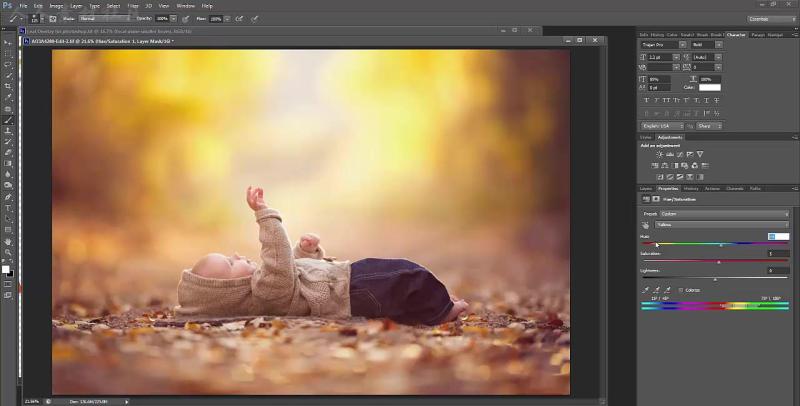Viewport: 800px width, 406px height.
Task: Toggle All Caps in Character panel
Action: pyautogui.click(x=666, y=100)
